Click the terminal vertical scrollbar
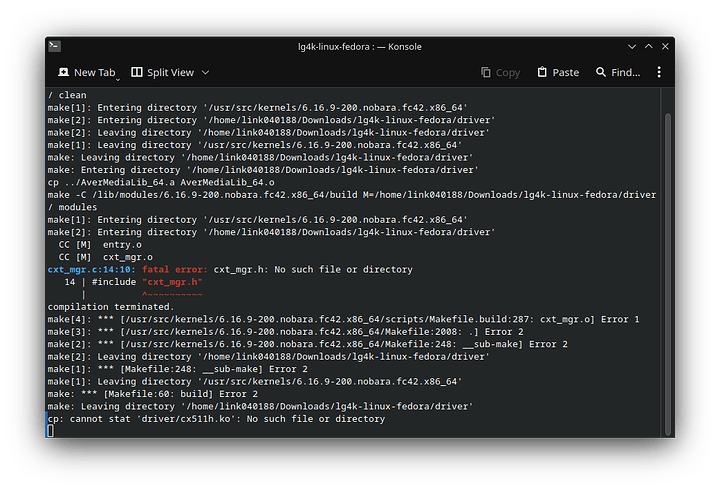Image resolution: width=720 pixels, height=491 pixels. pyautogui.click(x=668, y=274)
